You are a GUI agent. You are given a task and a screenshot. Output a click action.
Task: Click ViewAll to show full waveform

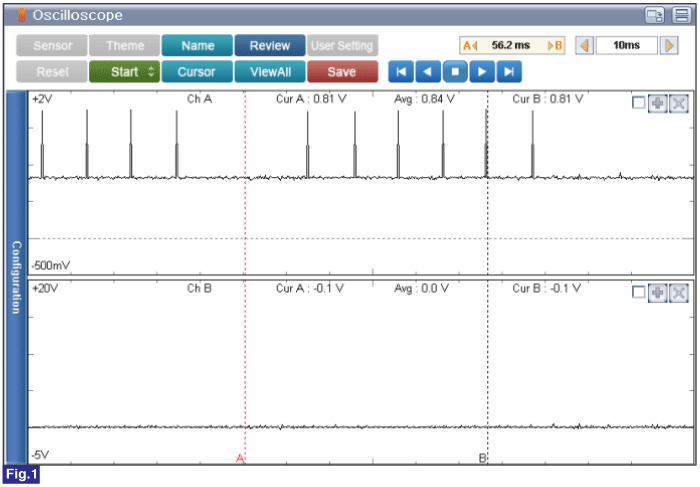point(270,72)
